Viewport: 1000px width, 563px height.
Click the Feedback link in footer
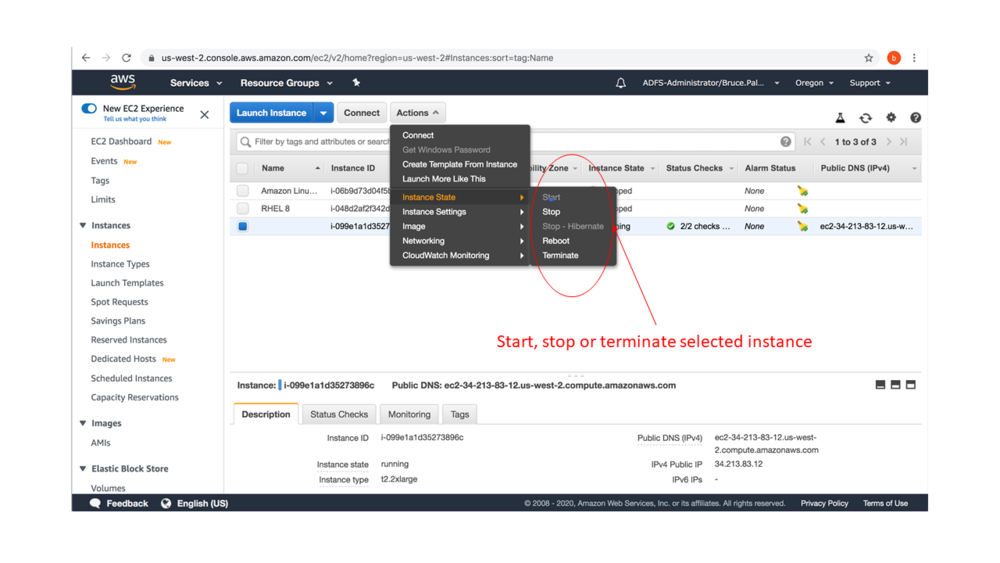click(x=119, y=504)
